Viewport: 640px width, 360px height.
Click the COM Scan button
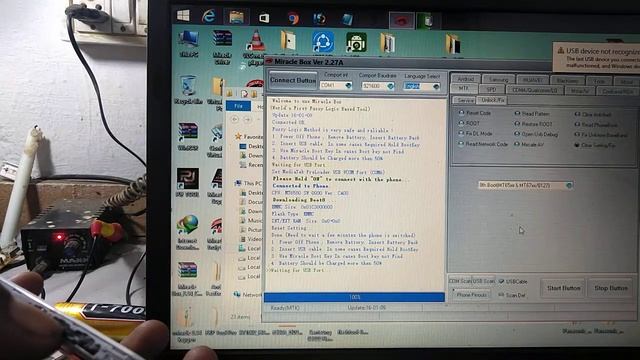click(x=460, y=281)
